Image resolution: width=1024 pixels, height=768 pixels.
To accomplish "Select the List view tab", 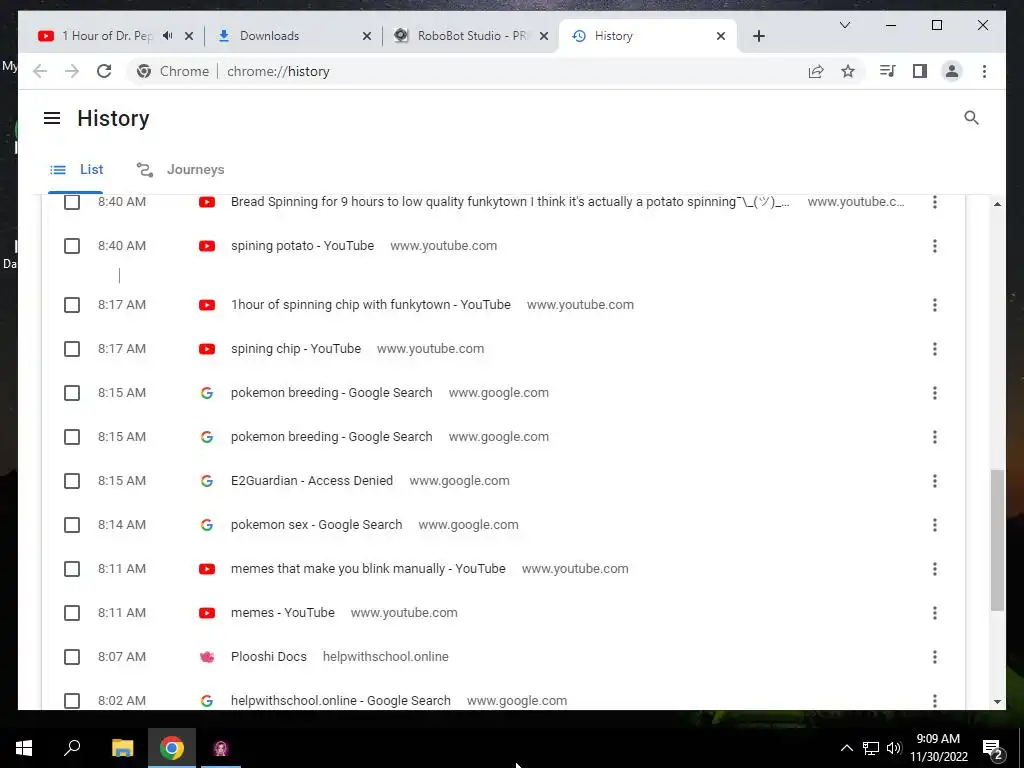I will point(76,170).
